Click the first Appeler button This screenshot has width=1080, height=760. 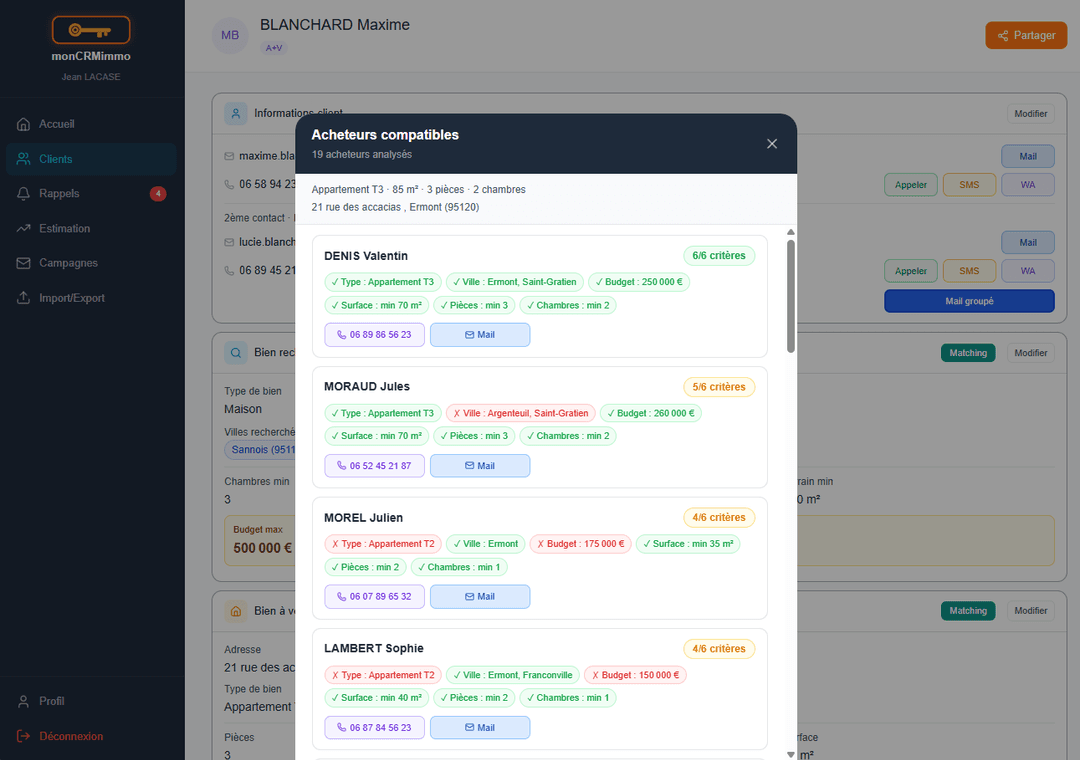pos(911,185)
